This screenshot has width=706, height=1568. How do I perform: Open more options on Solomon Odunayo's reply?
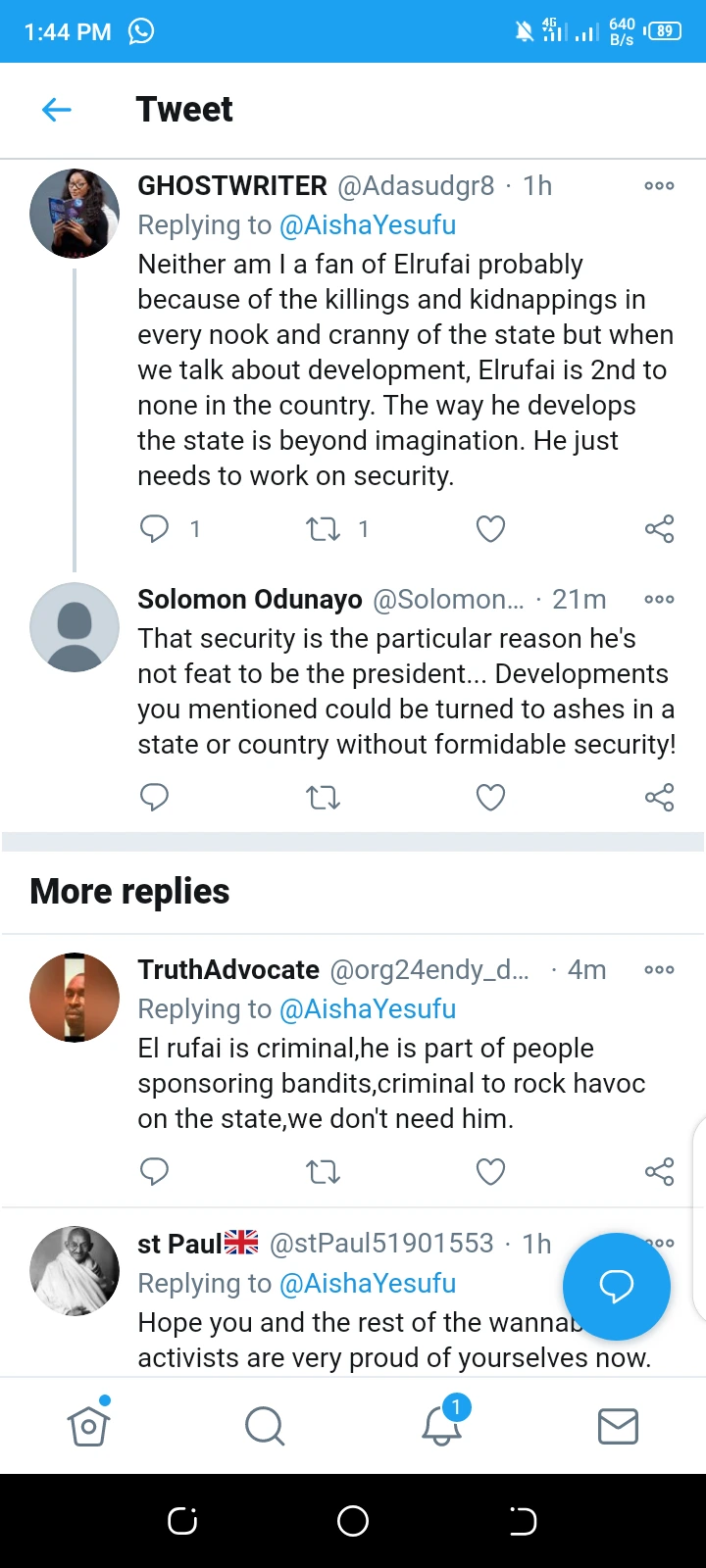point(659,599)
